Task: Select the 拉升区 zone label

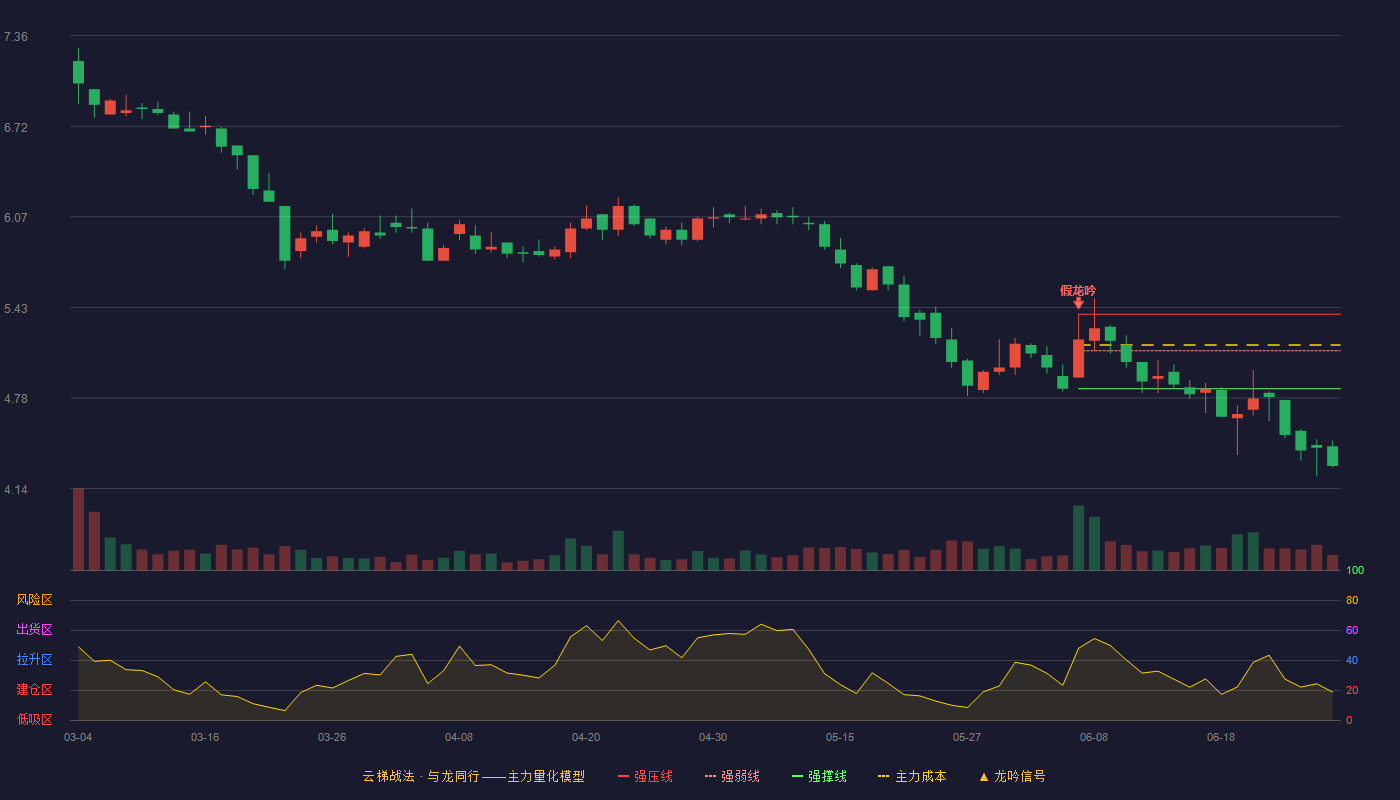Action: point(34,660)
